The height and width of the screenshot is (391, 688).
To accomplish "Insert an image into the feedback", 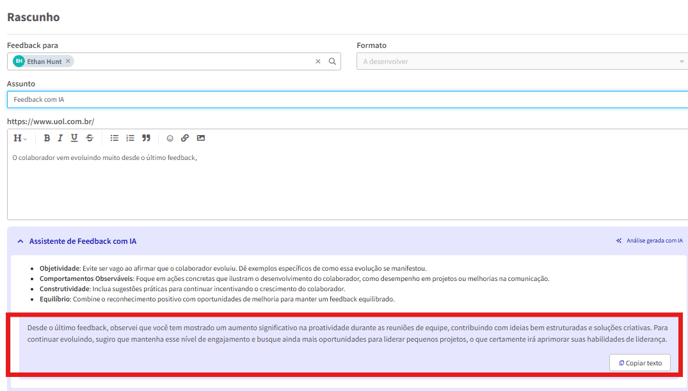I will pos(201,138).
